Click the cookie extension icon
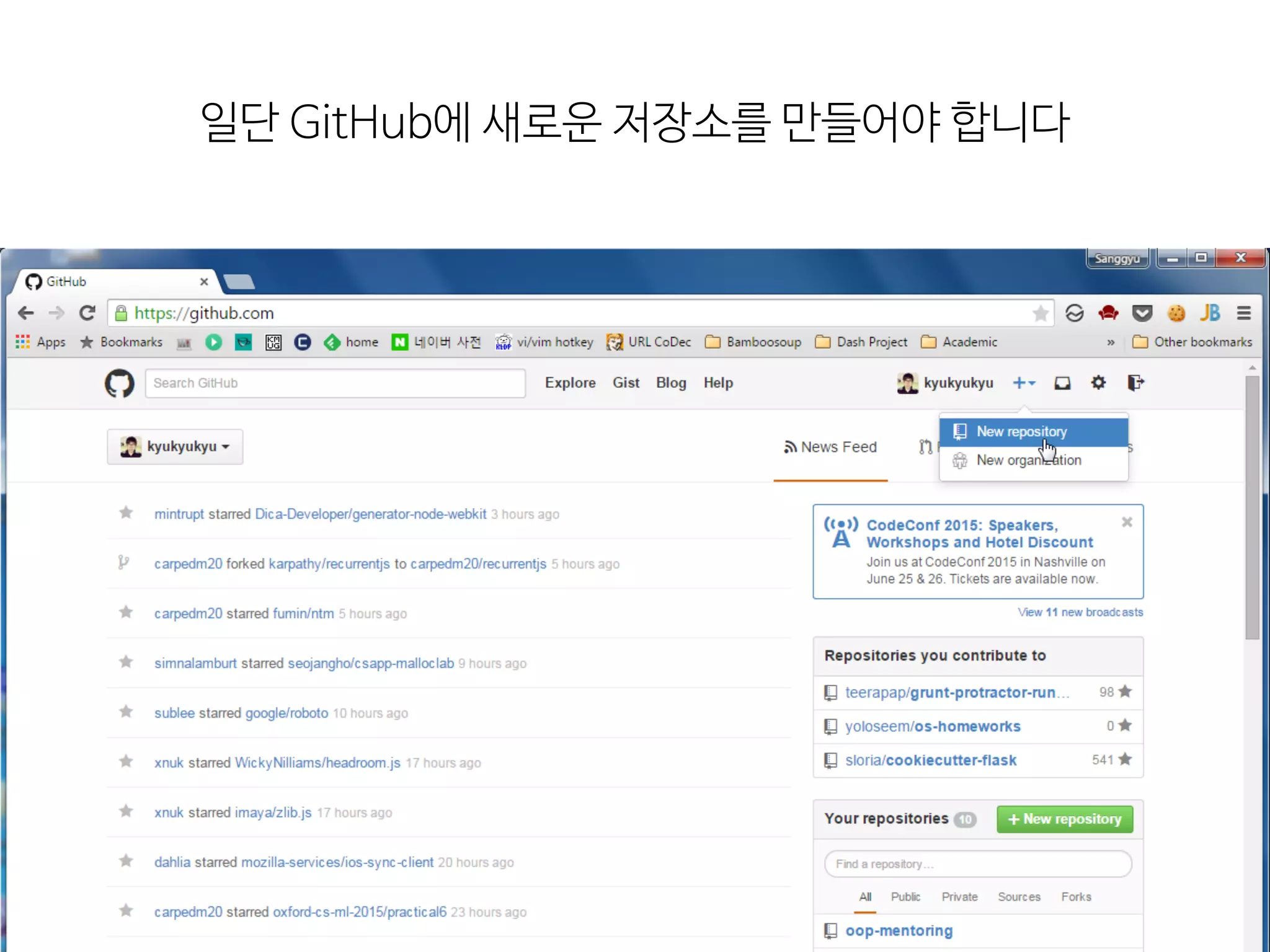Screen dimensions: 1270x952 1176,313
